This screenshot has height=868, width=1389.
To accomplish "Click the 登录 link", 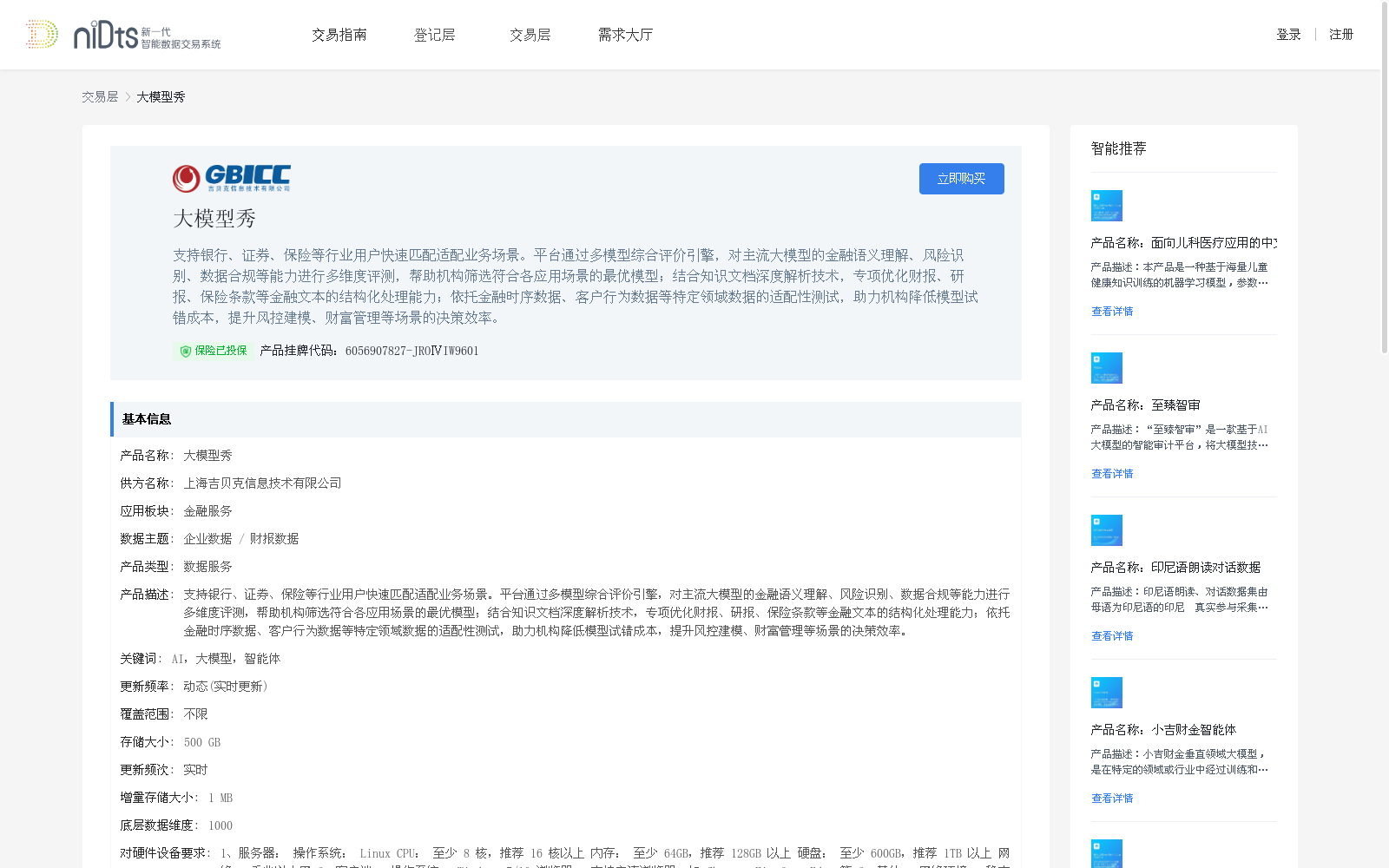I will [1288, 35].
